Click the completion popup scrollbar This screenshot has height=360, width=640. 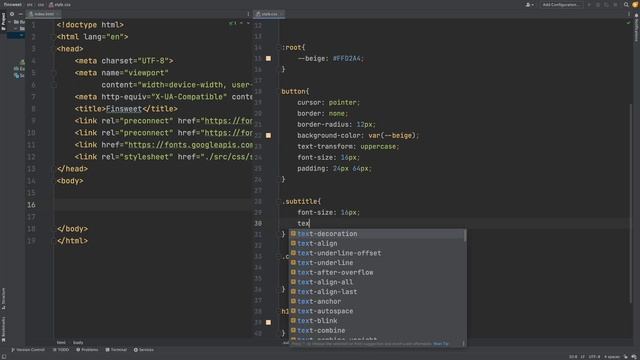click(465, 235)
